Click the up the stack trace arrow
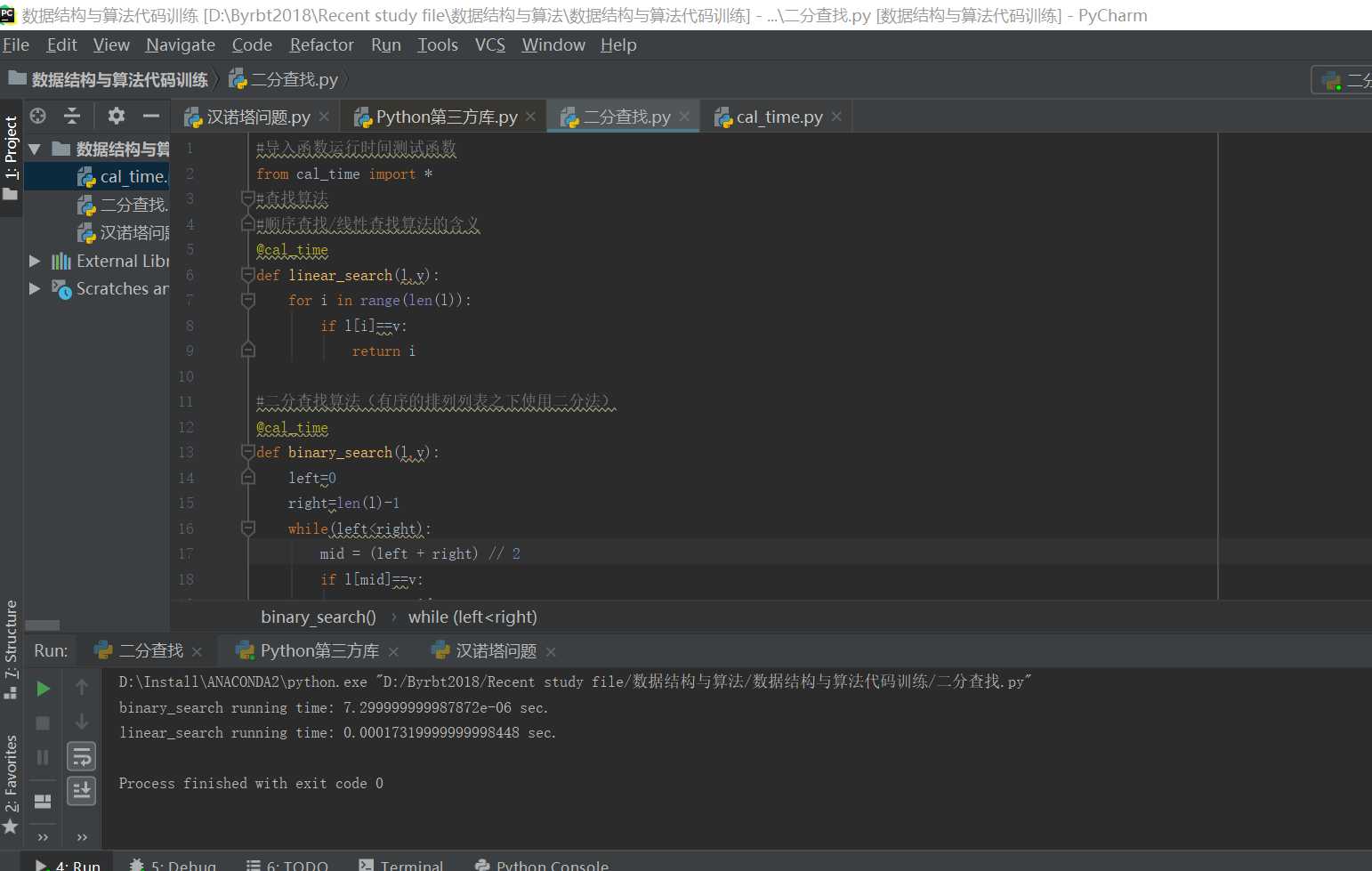 pos(82,687)
